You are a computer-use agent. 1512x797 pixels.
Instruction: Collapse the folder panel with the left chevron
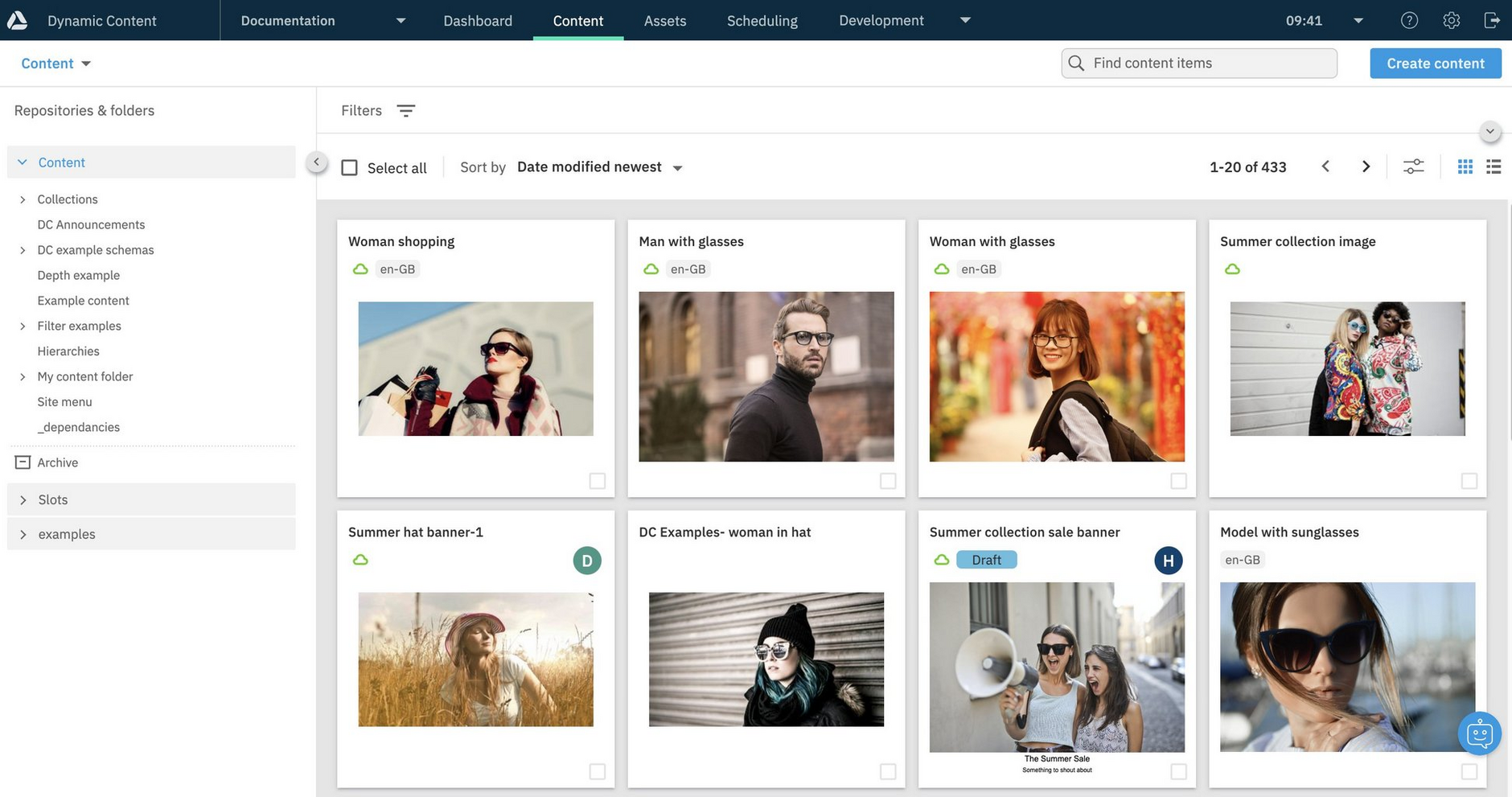(x=316, y=161)
